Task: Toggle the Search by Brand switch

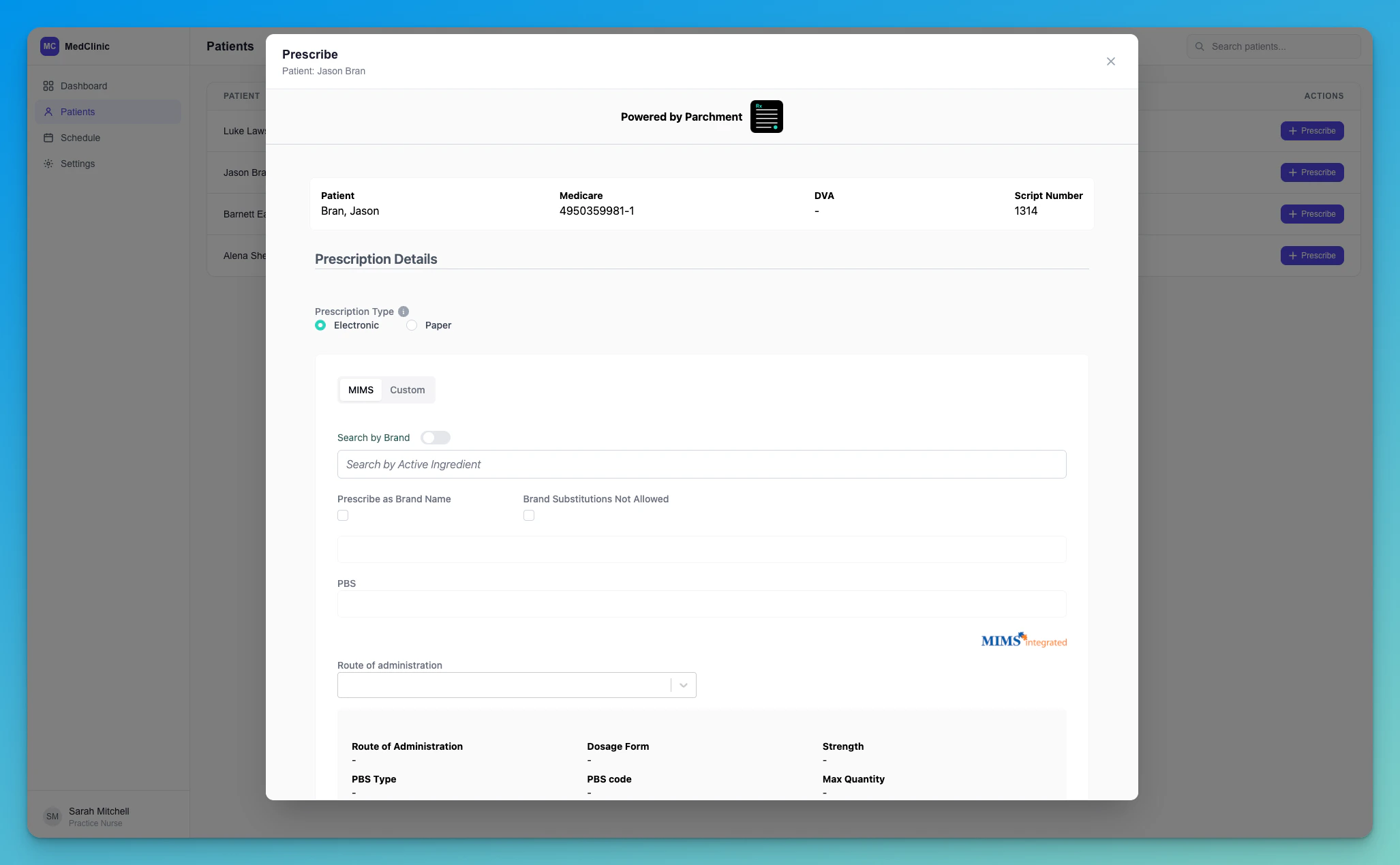Action: pos(435,438)
